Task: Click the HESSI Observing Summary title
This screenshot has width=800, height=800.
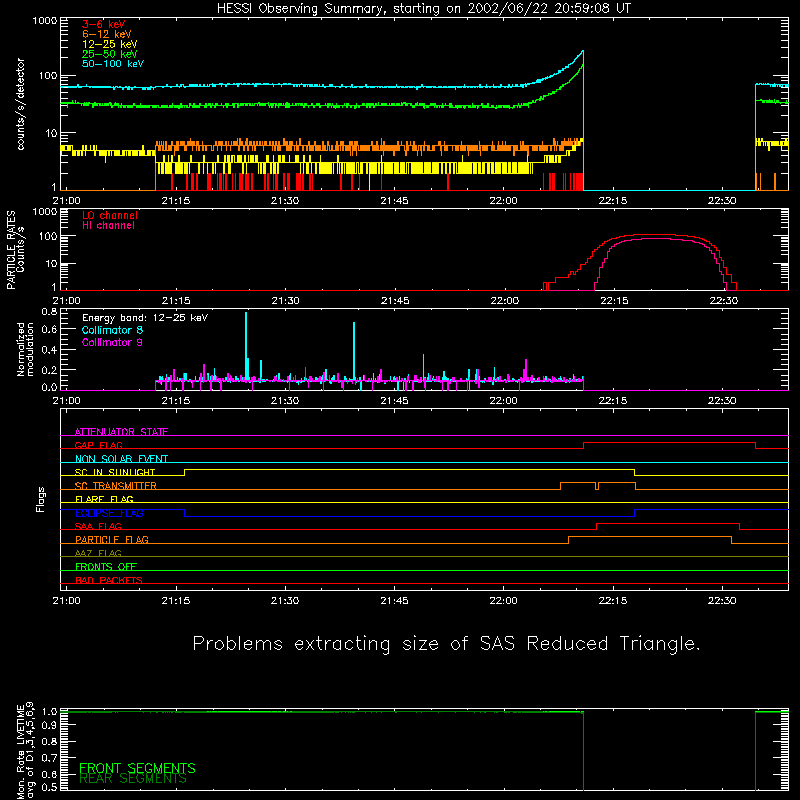Action: (424, 9)
